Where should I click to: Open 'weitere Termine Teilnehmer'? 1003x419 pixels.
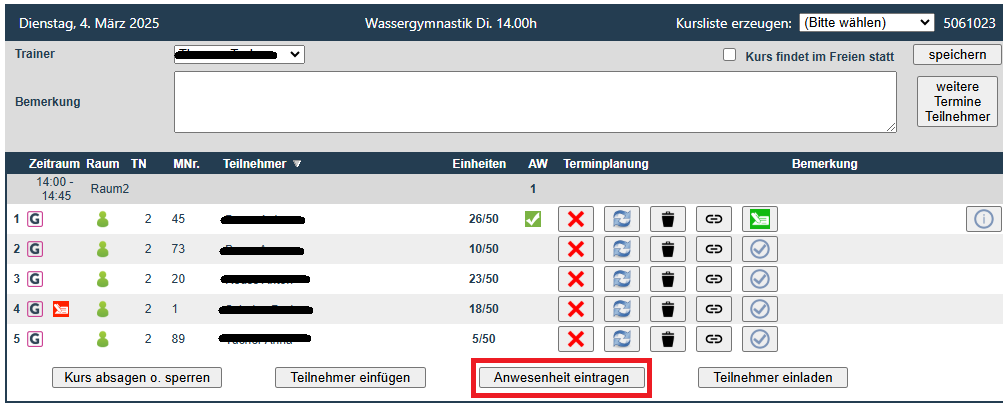click(x=957, y=101)
